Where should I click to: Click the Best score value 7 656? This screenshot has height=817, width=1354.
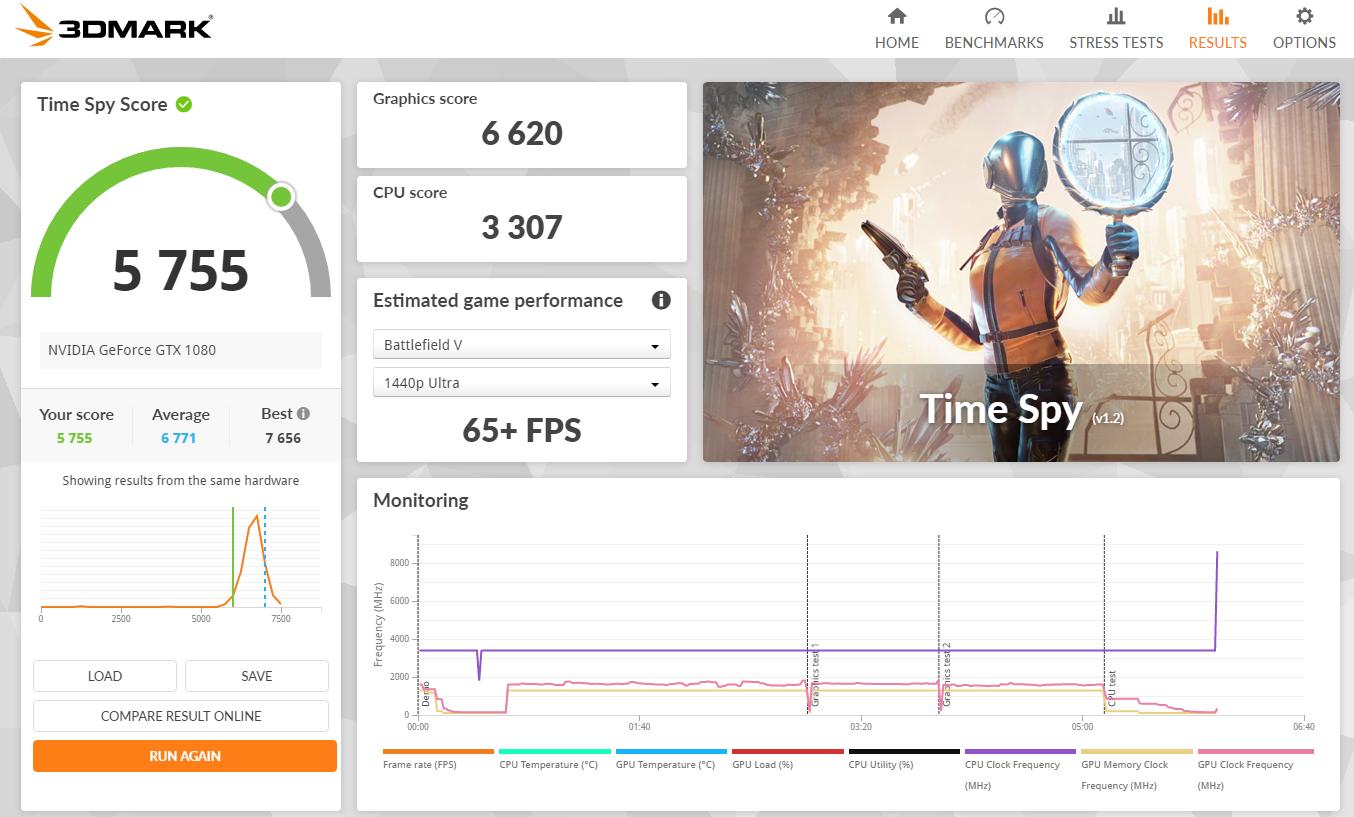[x=283, y=438]
